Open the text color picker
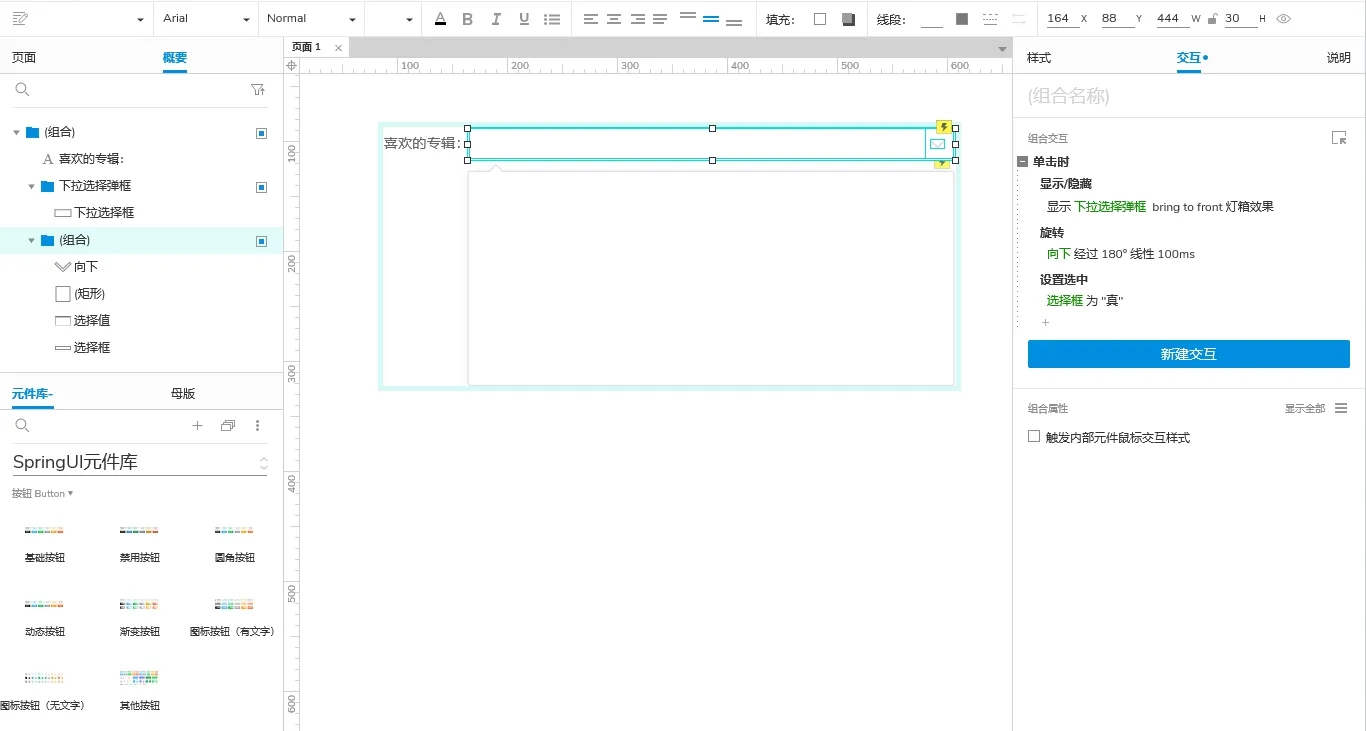Screen dimensions: 1366x731 tap(441, 19)
